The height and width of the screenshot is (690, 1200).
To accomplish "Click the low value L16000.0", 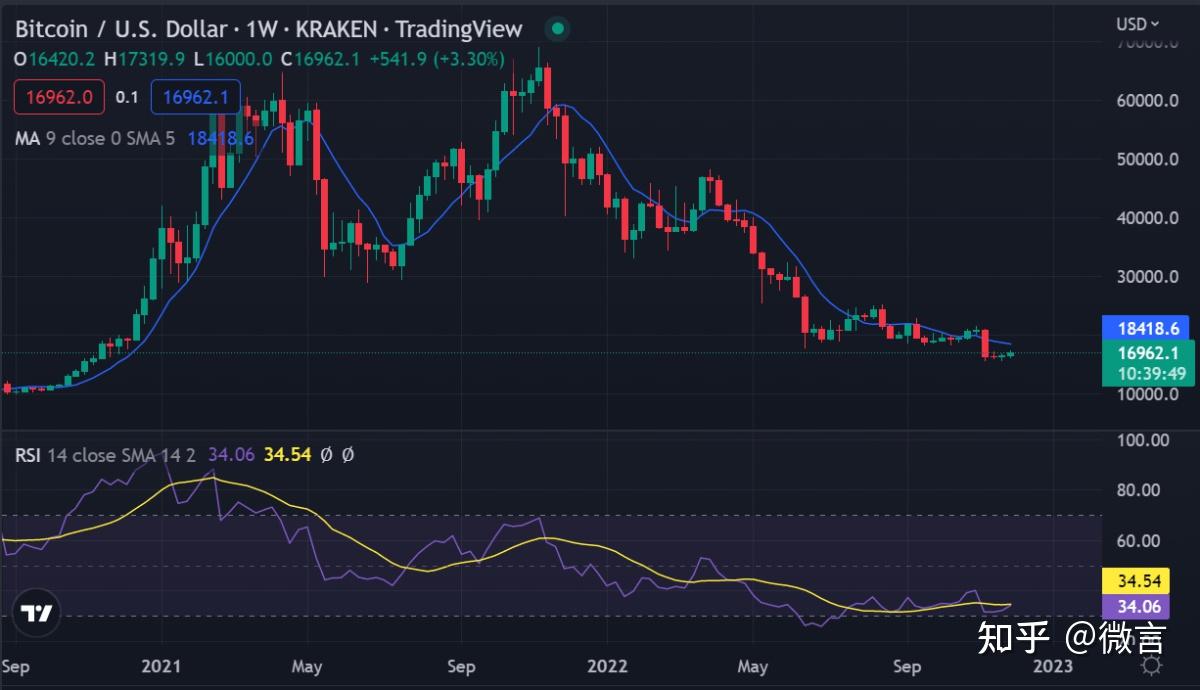I will point(232,59).
